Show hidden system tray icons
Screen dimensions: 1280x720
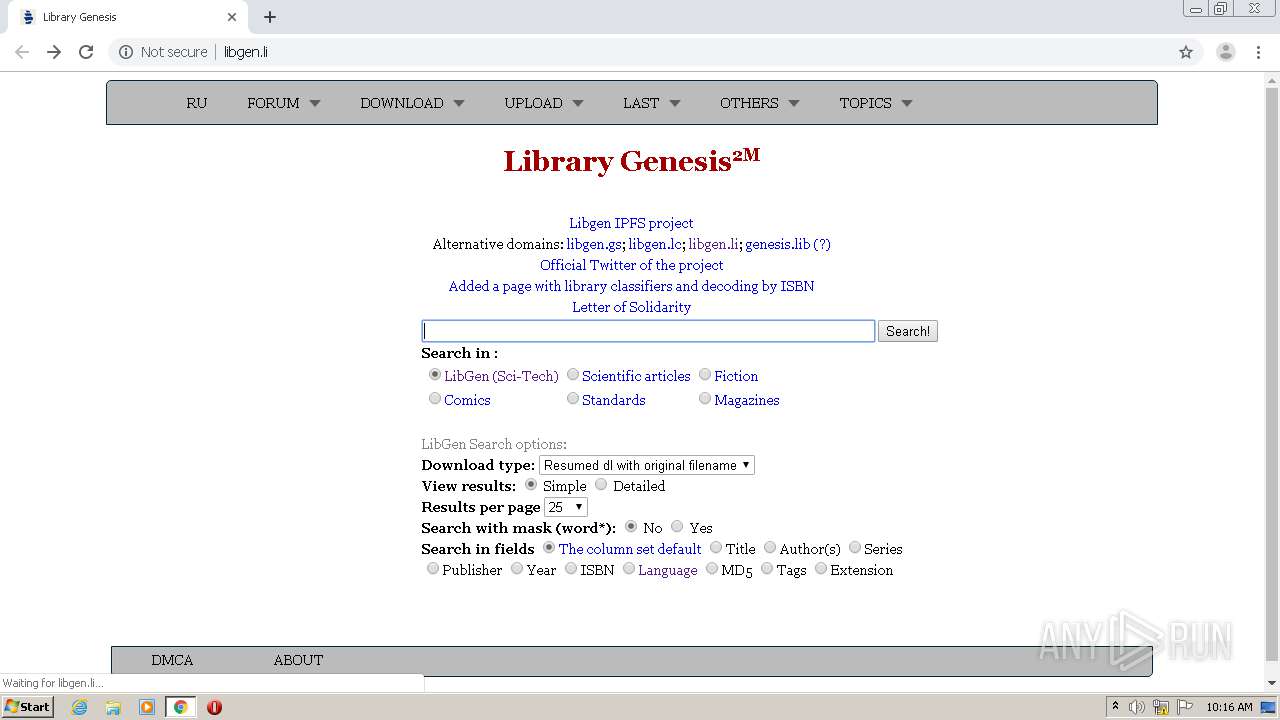point(1115,707)
